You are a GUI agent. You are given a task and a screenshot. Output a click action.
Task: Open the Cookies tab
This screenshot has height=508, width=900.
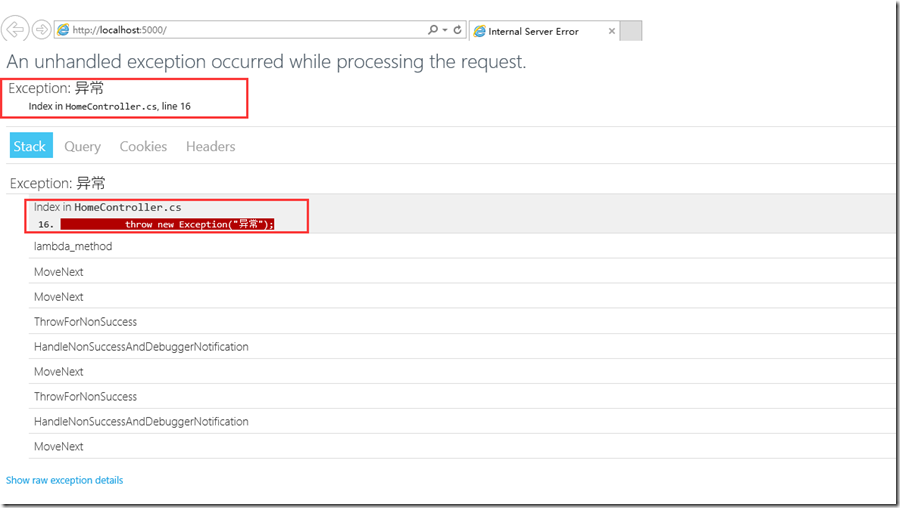[x=143, y=146]
